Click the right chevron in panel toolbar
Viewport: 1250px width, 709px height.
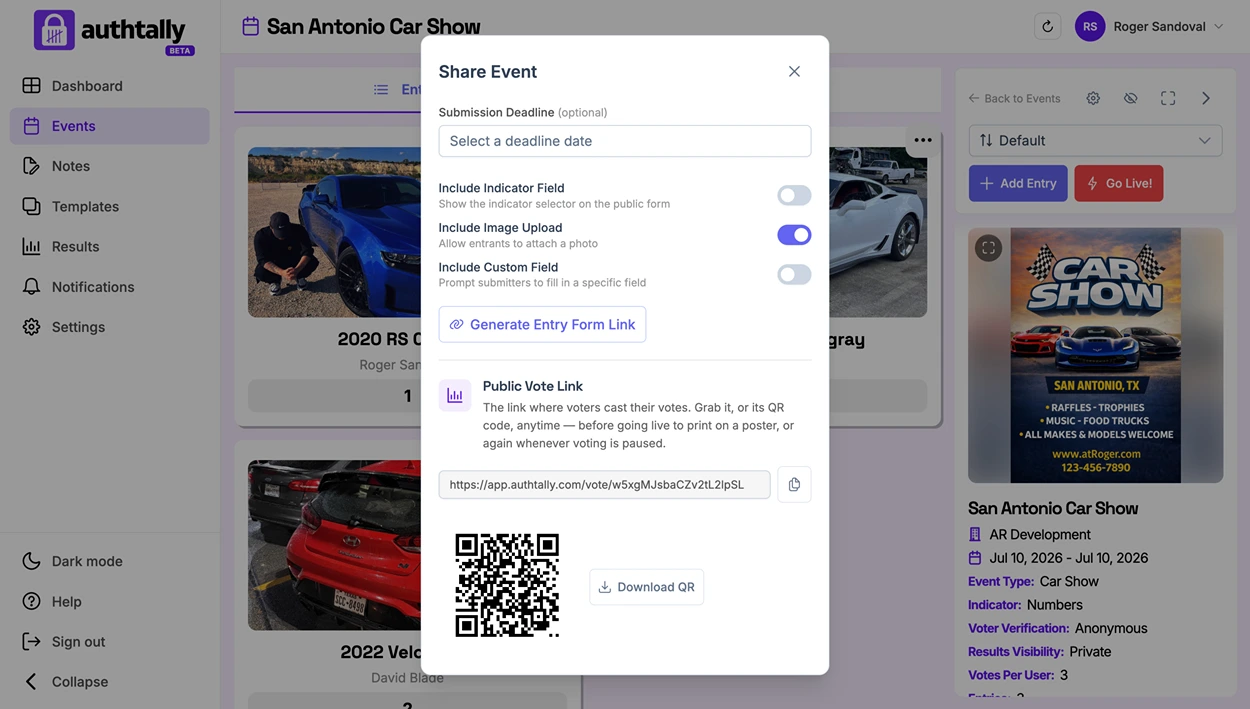1206,98
